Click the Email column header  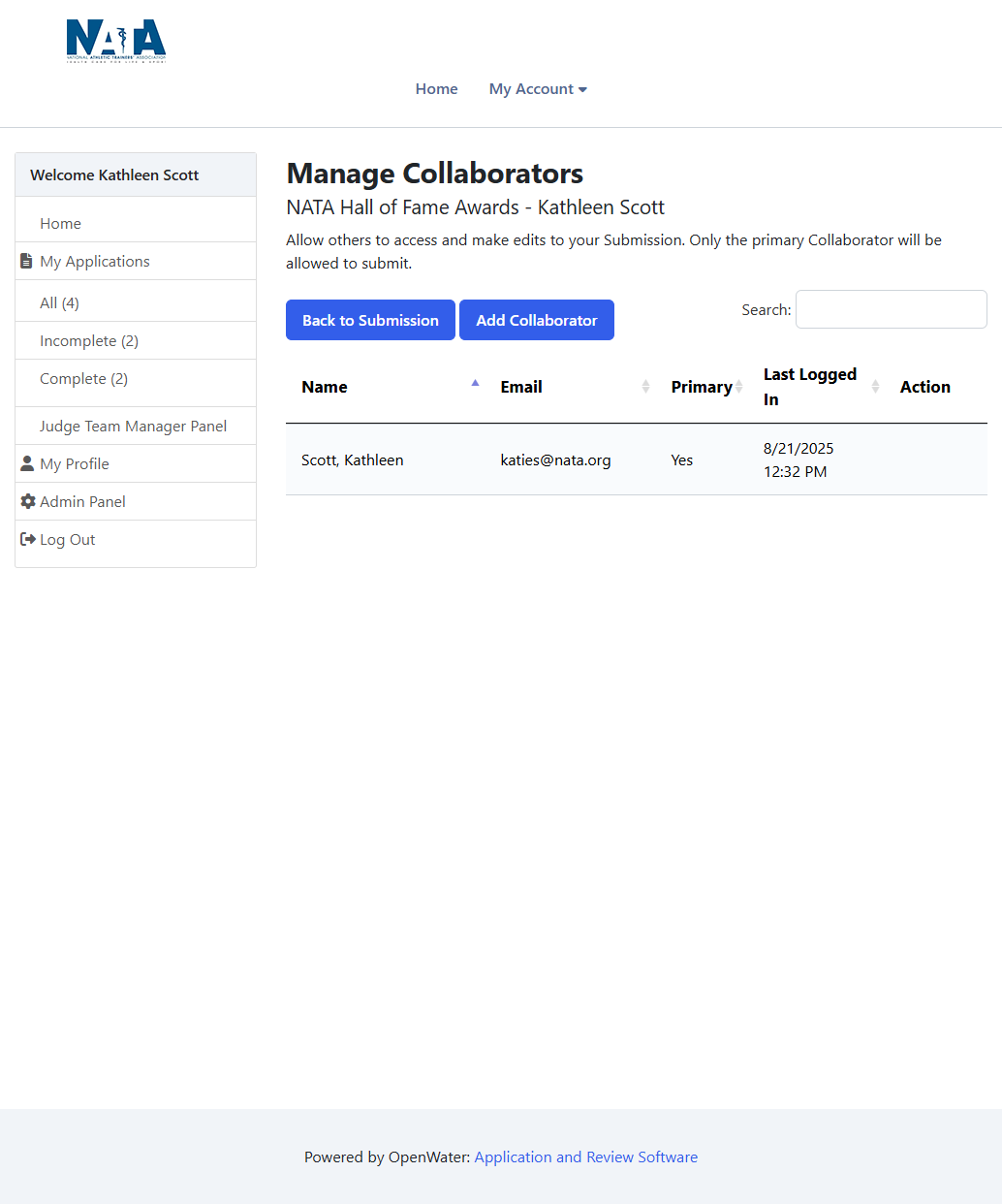(x=570, y=387)
